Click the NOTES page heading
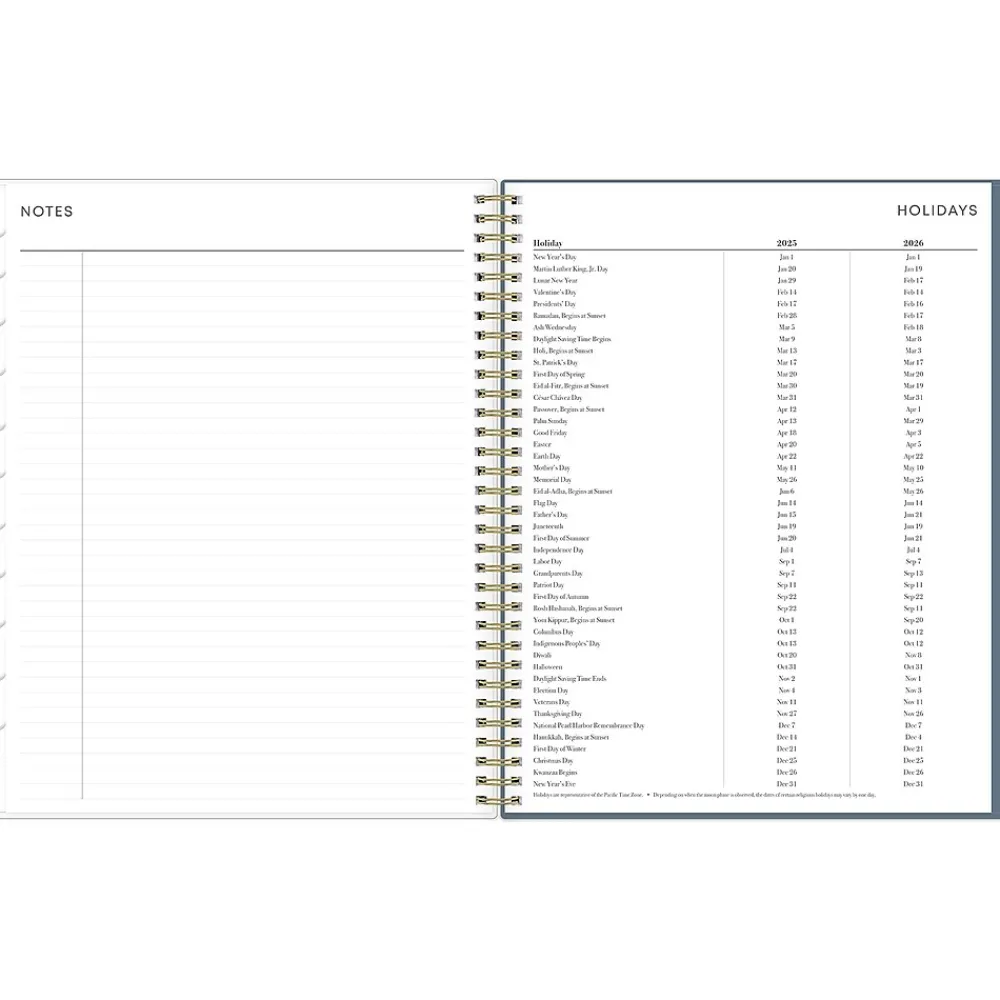1000x1000 pixels. point(47,211)
